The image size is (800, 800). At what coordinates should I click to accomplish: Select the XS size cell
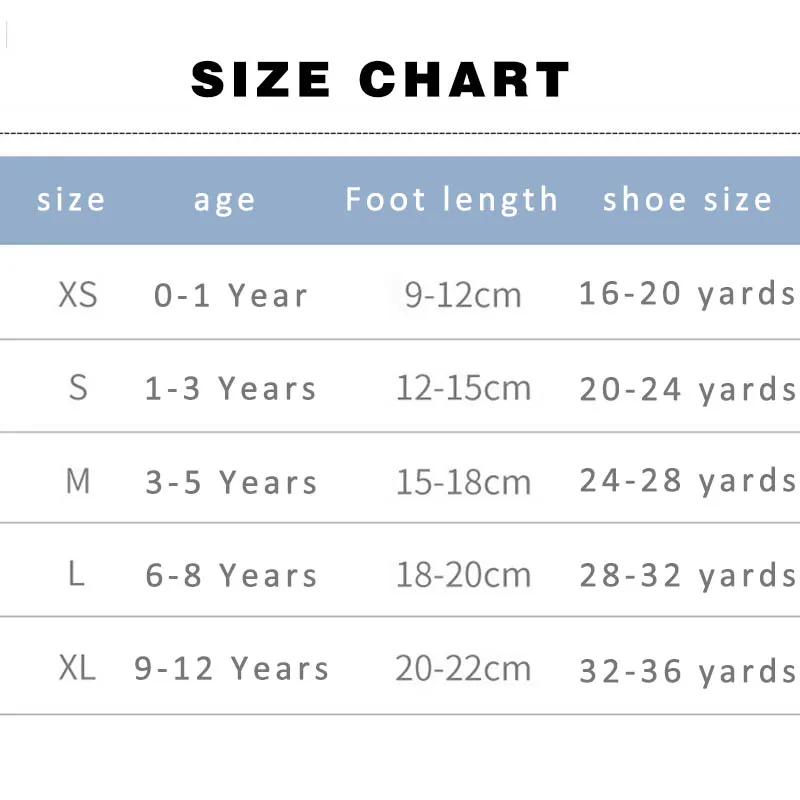coord(78,295)
